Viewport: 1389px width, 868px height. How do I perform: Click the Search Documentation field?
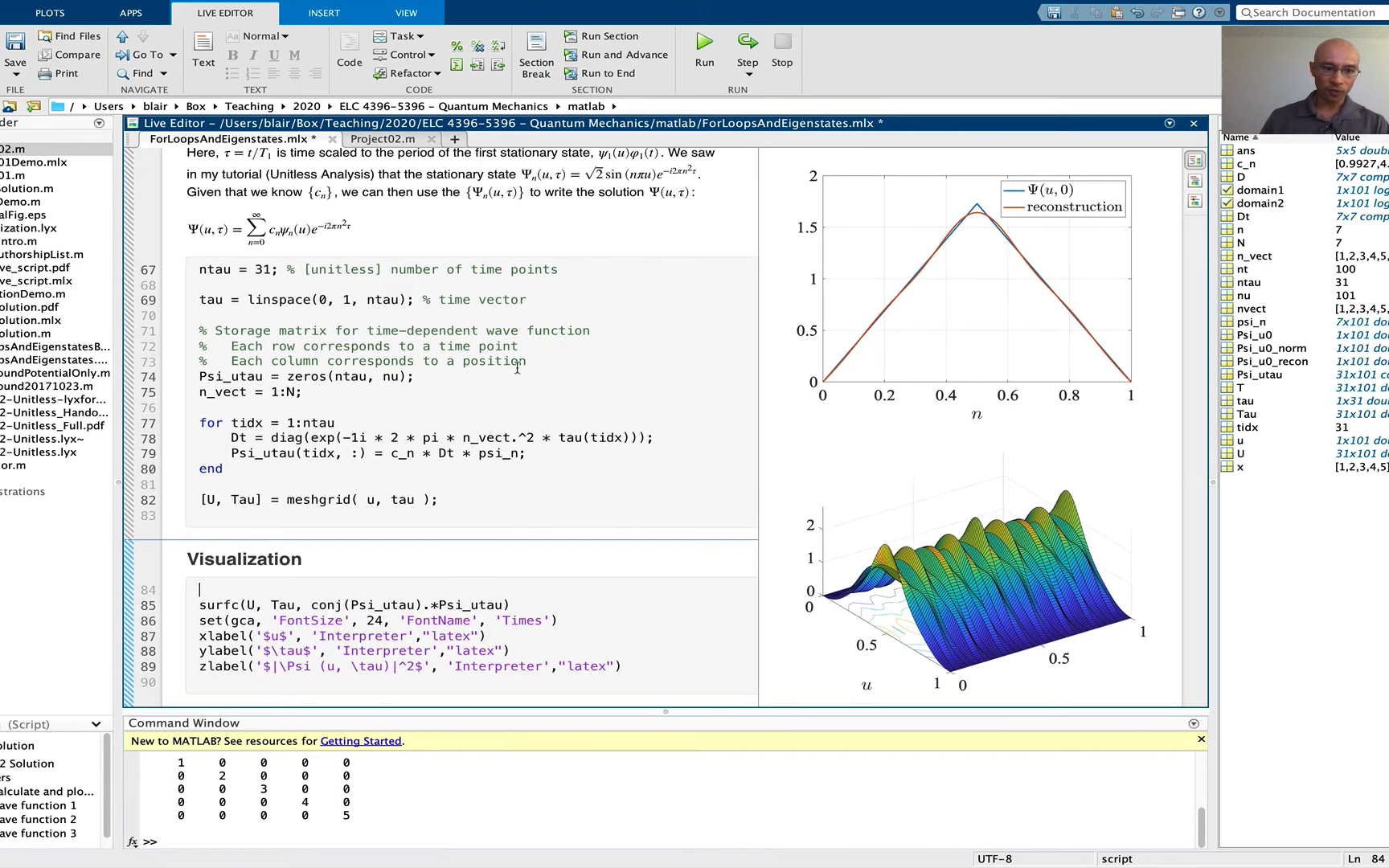click(x=1313, y=13)
